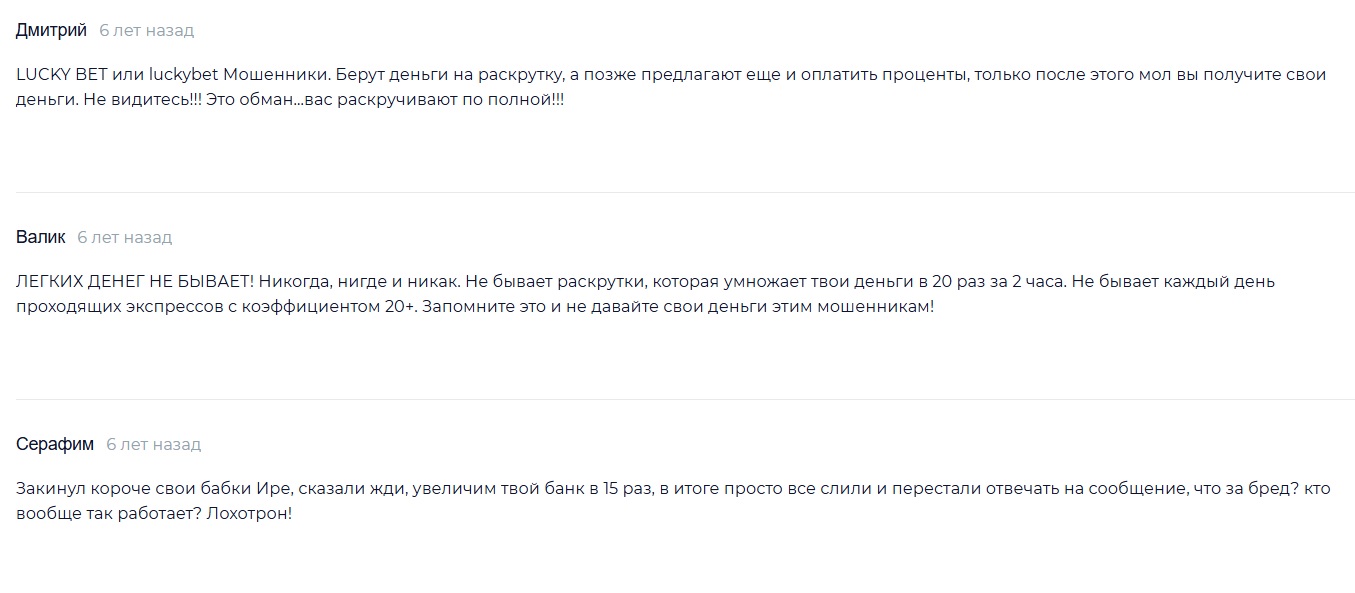1355x593 pixels.
Task: Click the timestamp beside Дмитрий
Action: pyautogui.click(x=146, y=31)
